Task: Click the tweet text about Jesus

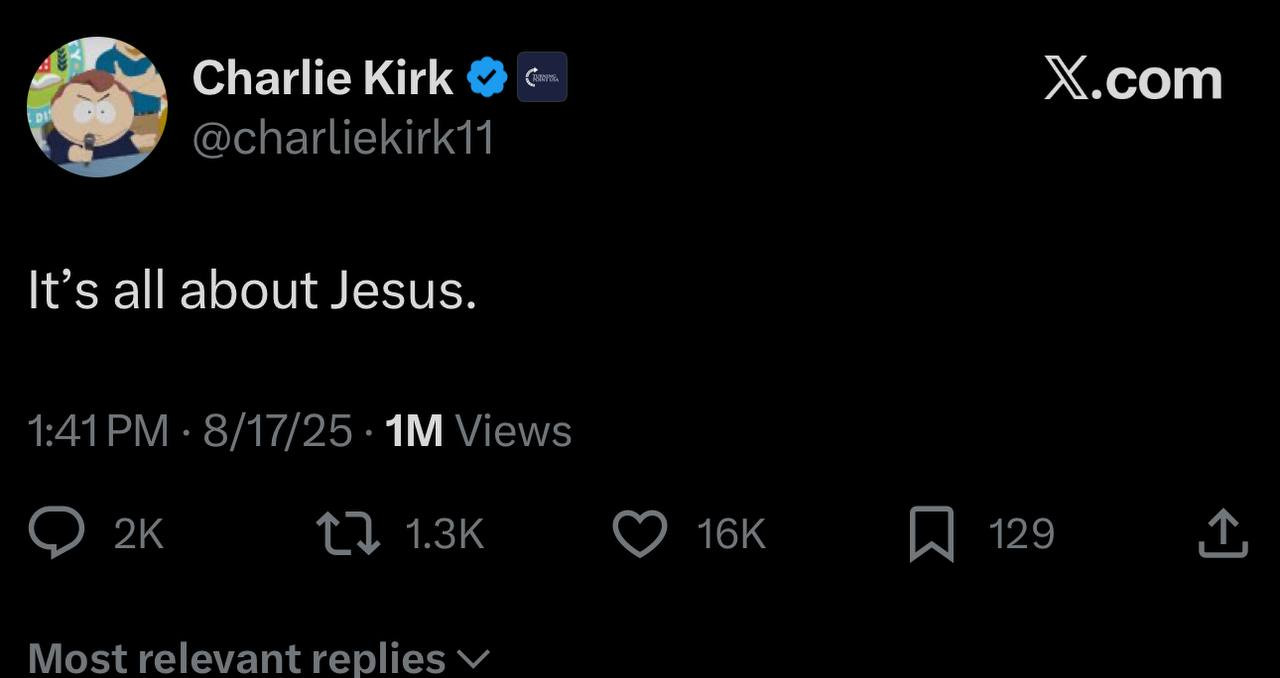Action: point(251,291)
